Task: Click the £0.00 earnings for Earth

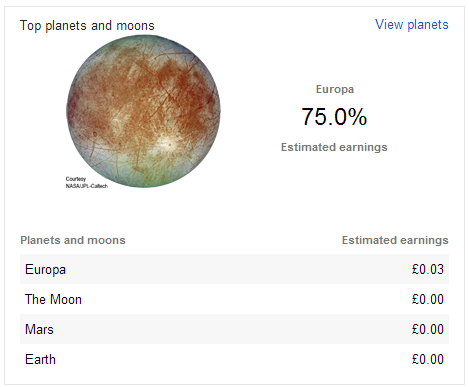Action: coord(428,359)
